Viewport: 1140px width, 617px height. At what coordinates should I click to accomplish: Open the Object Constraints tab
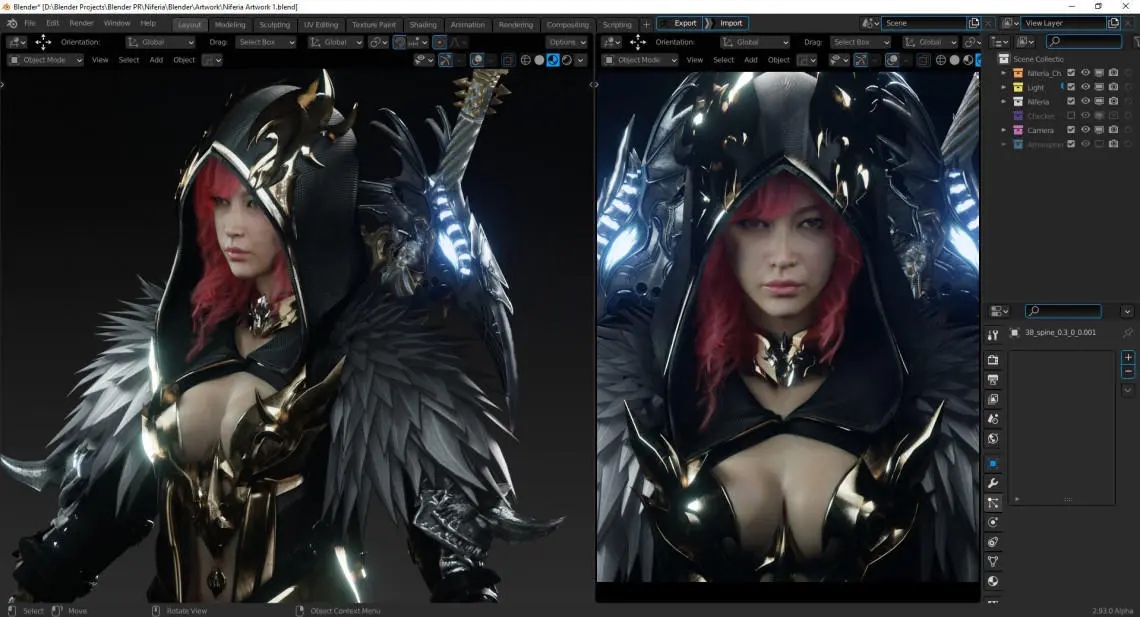pyautogui.click(x=992, y=541)
